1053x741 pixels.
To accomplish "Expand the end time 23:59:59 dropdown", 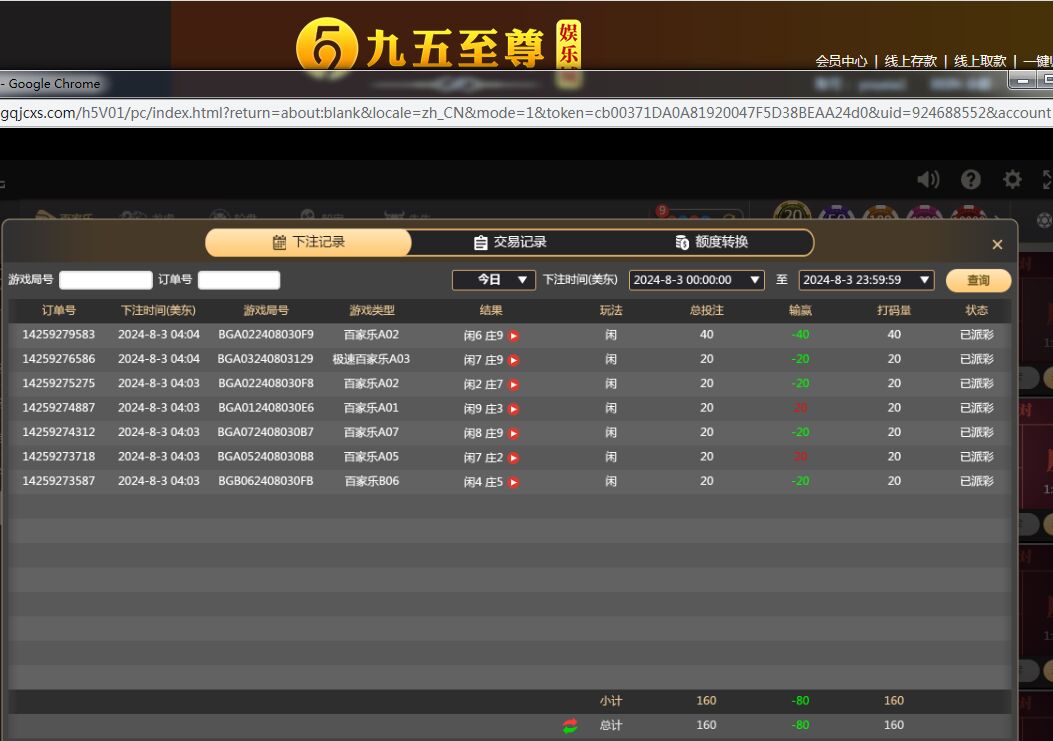I will (866, 280).
